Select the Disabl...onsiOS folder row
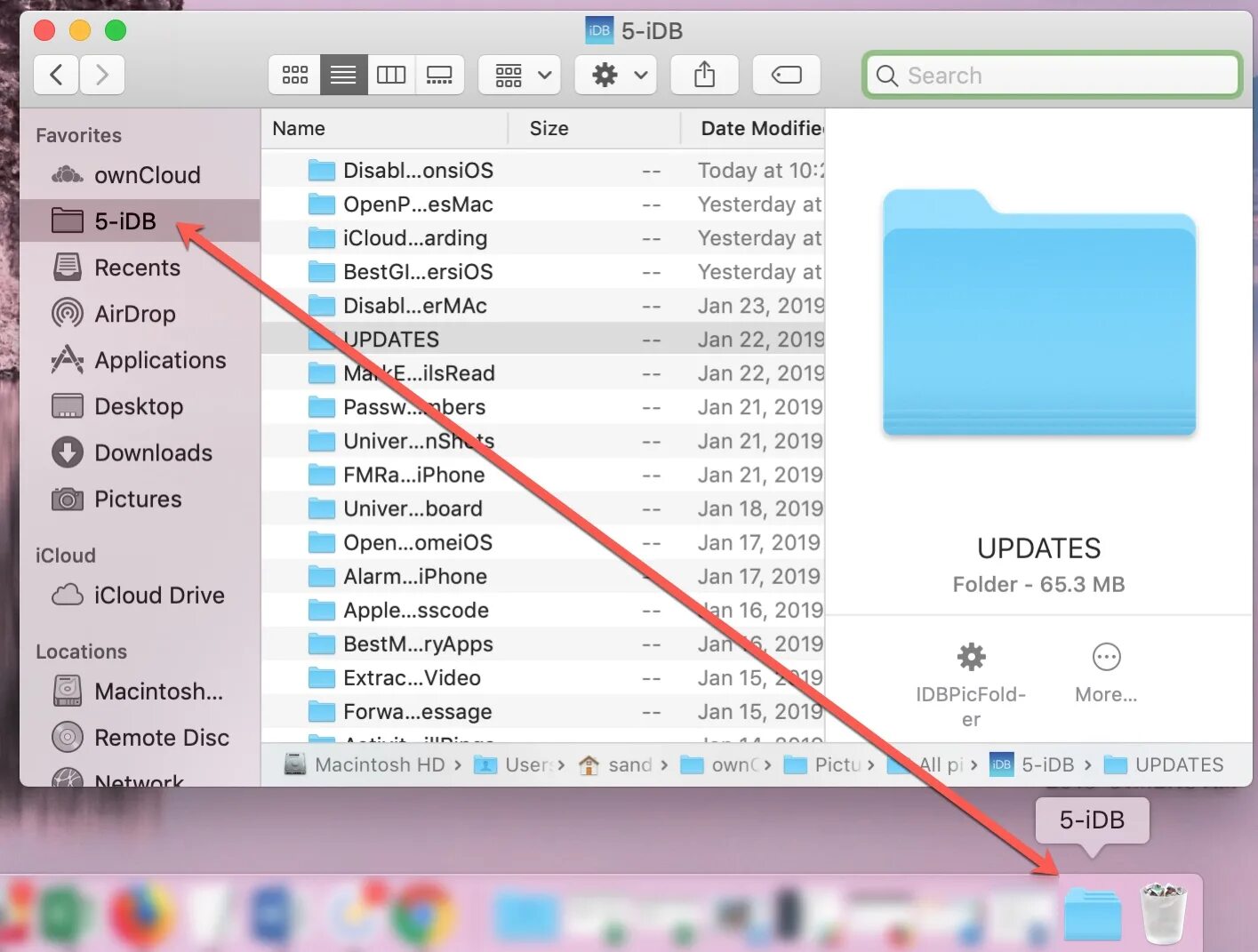Image resolution: width=1258 pixels, height=952 pixels. tap(543, 170)
